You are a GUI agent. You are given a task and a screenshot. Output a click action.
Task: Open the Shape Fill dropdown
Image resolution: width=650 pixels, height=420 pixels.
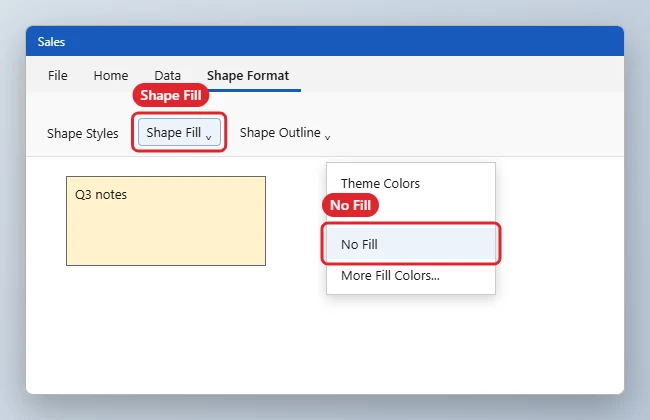pyautogui.click(x=179, y=132)
